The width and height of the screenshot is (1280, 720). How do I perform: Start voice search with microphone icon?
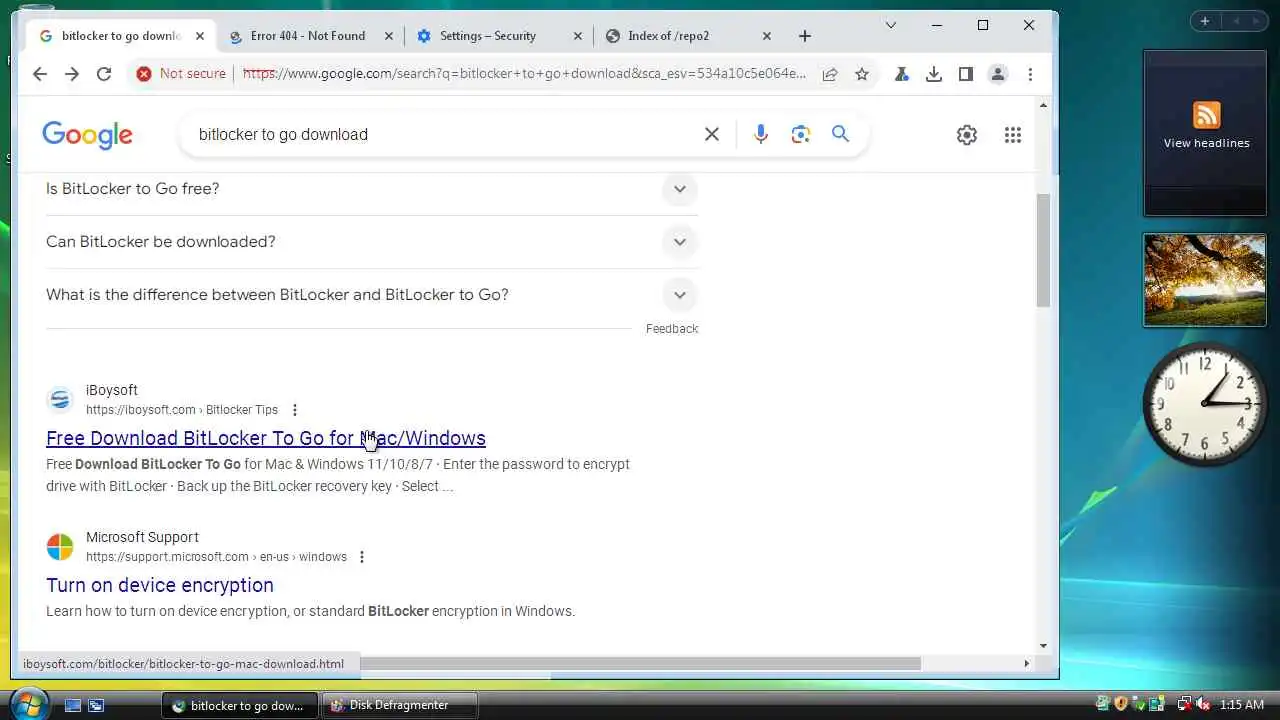[761, 134]
